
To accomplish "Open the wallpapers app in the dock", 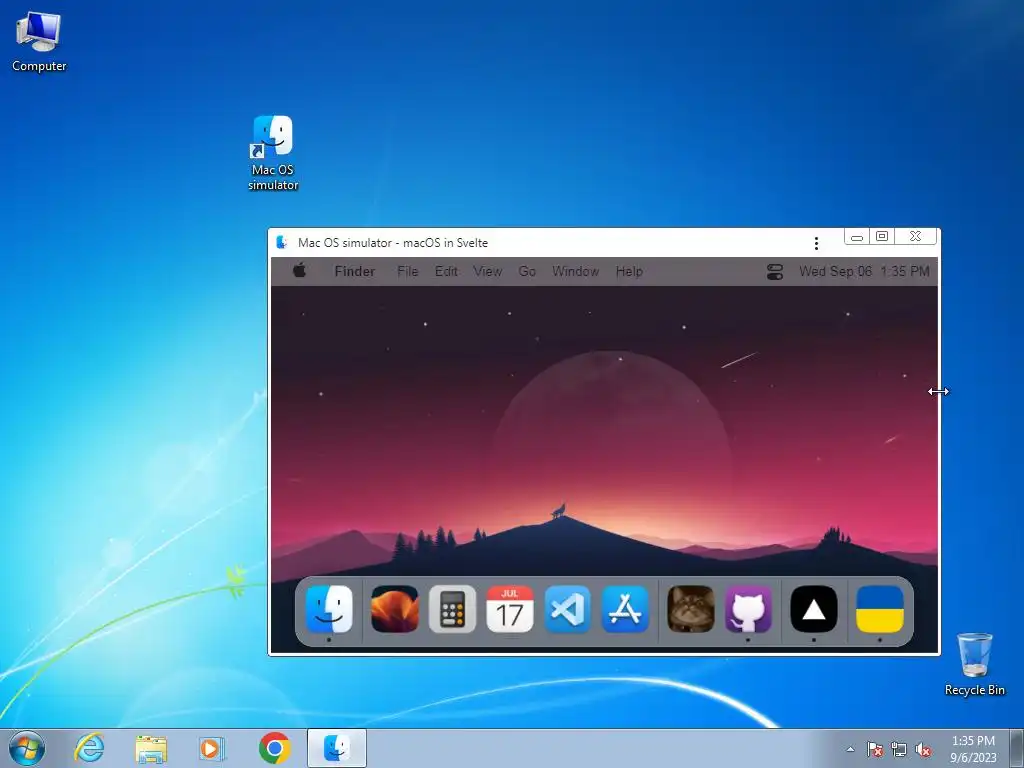I will pyautogui.click(x=394, y=609).
